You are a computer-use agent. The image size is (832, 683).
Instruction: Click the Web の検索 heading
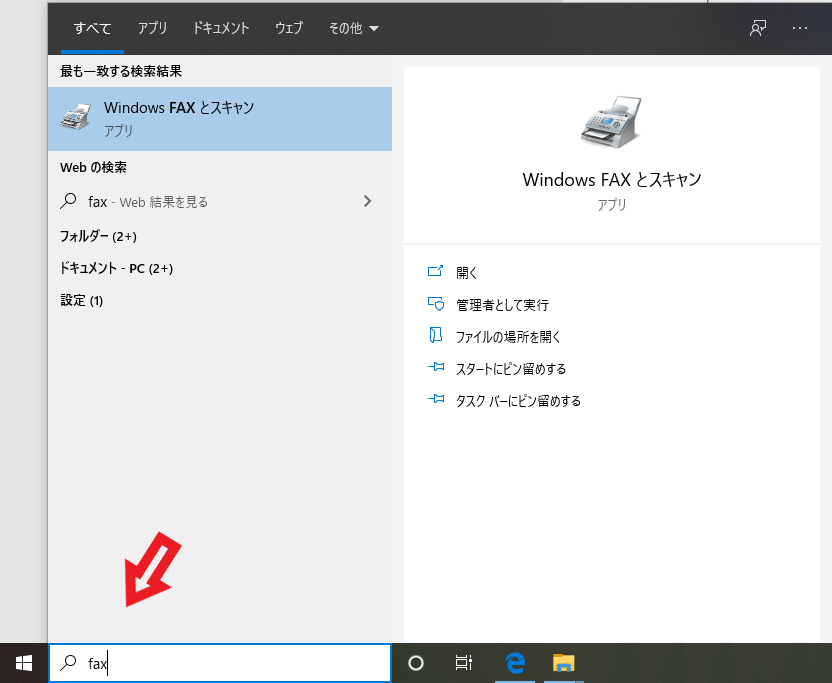(x=93, y=168)
